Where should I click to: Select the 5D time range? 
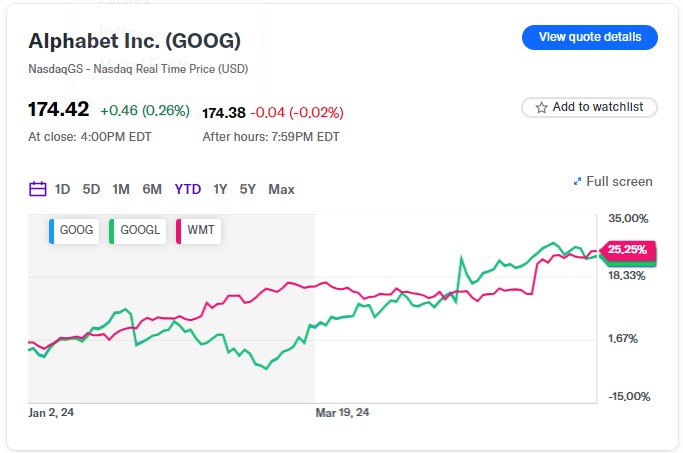(x=91, y=189)
